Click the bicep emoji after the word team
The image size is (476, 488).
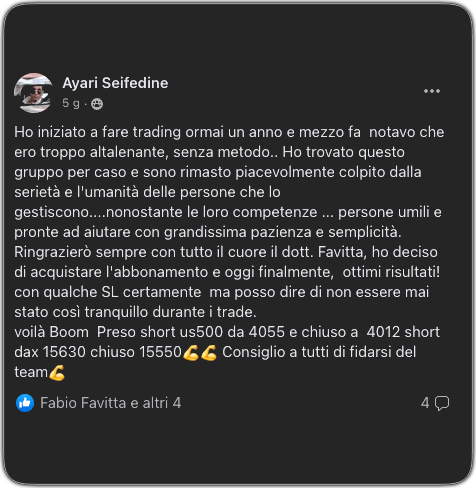(57, 373)
